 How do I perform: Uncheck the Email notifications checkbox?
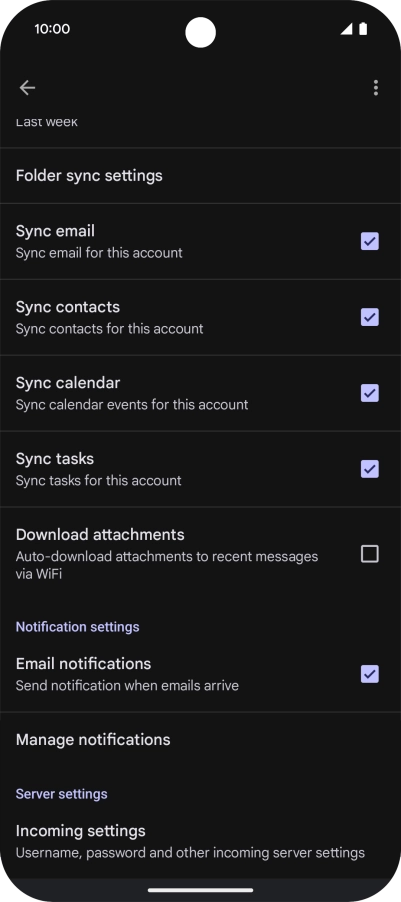coord(369,674)
